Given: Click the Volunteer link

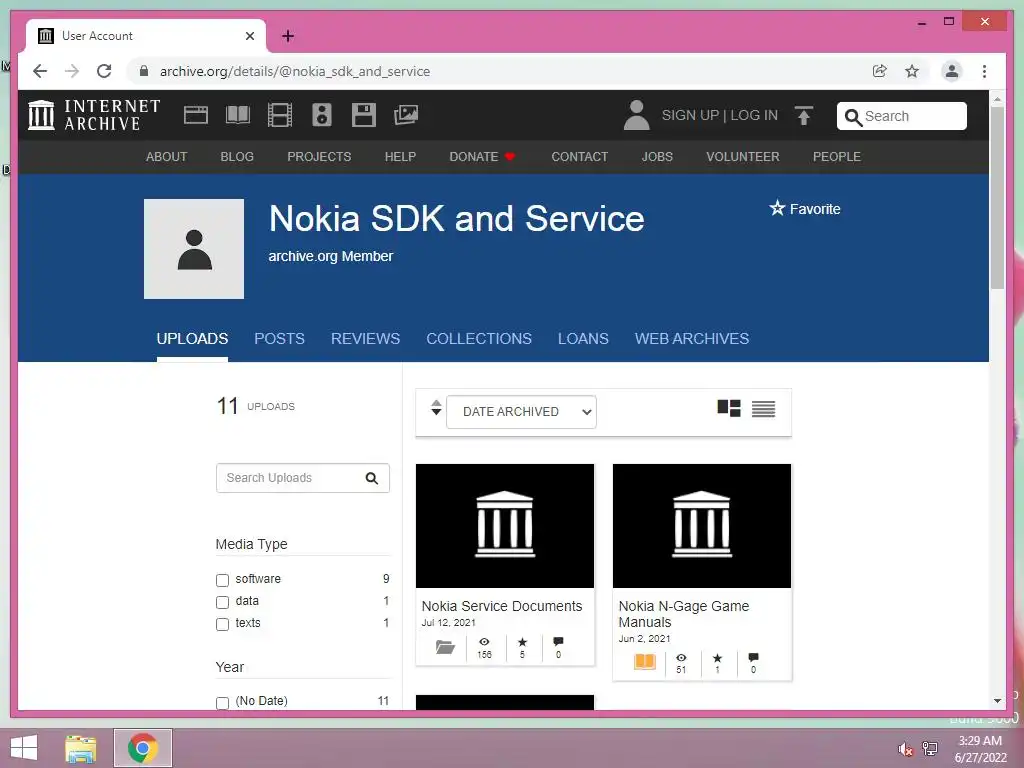Looking at the screenshot, I should pyautogui.click(x=743, y=157).
